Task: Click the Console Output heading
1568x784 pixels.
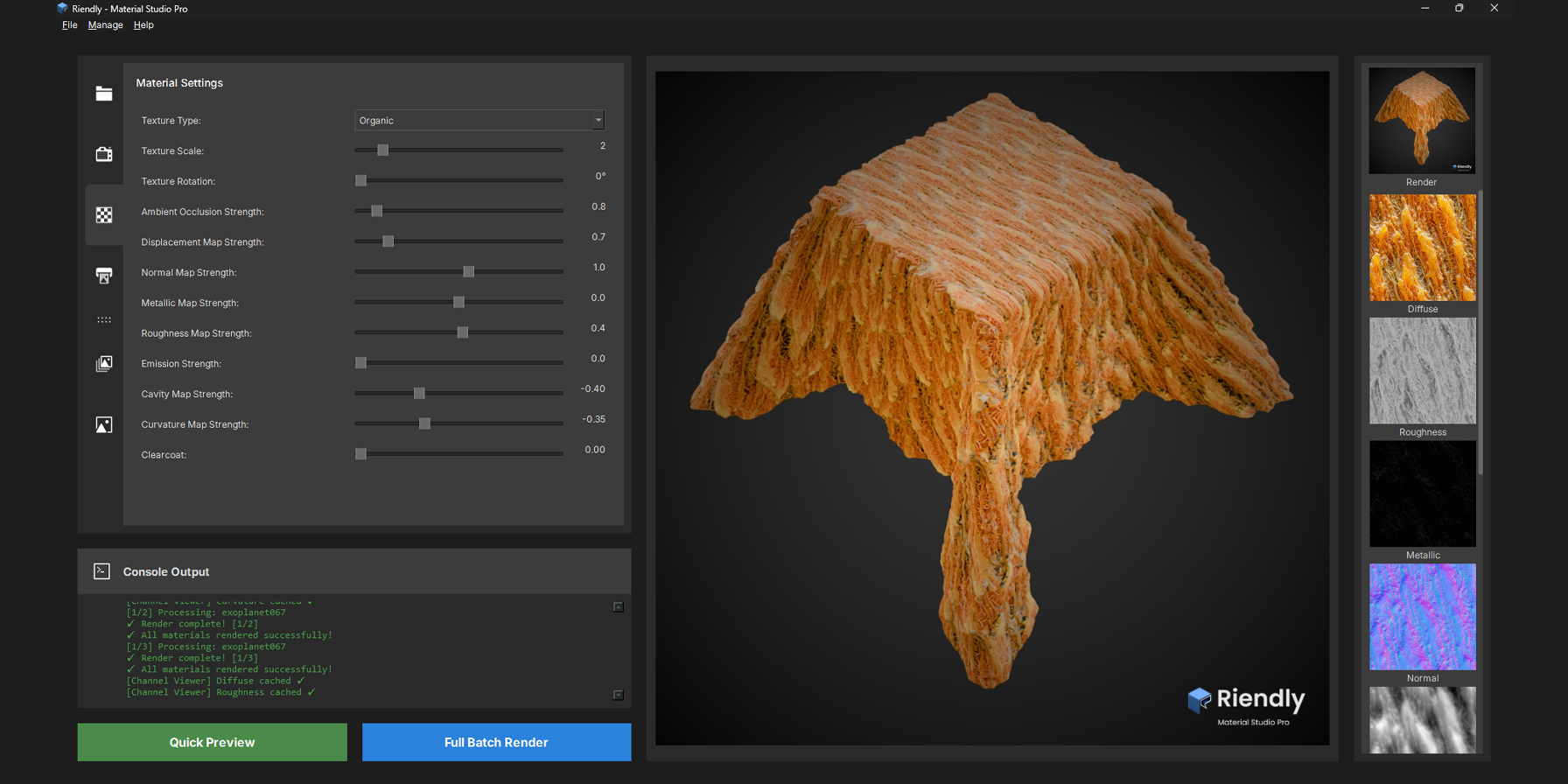Action: (166, 572)
